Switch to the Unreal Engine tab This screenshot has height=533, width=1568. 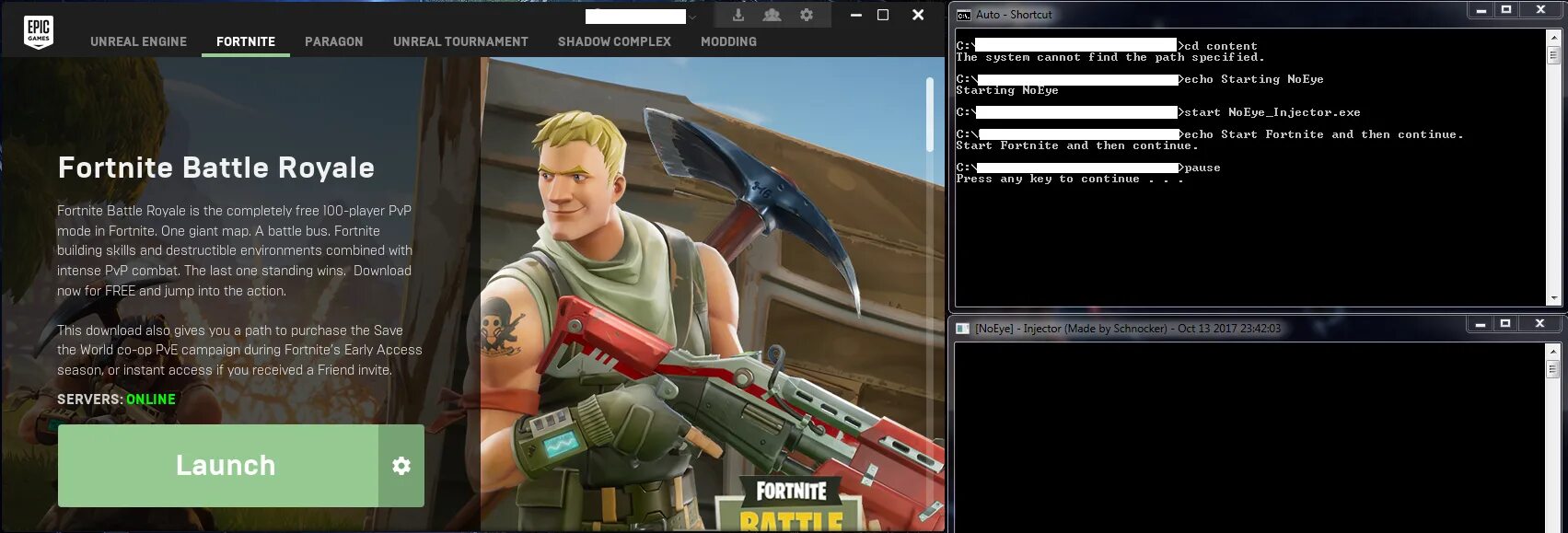(x=138, y=41)
